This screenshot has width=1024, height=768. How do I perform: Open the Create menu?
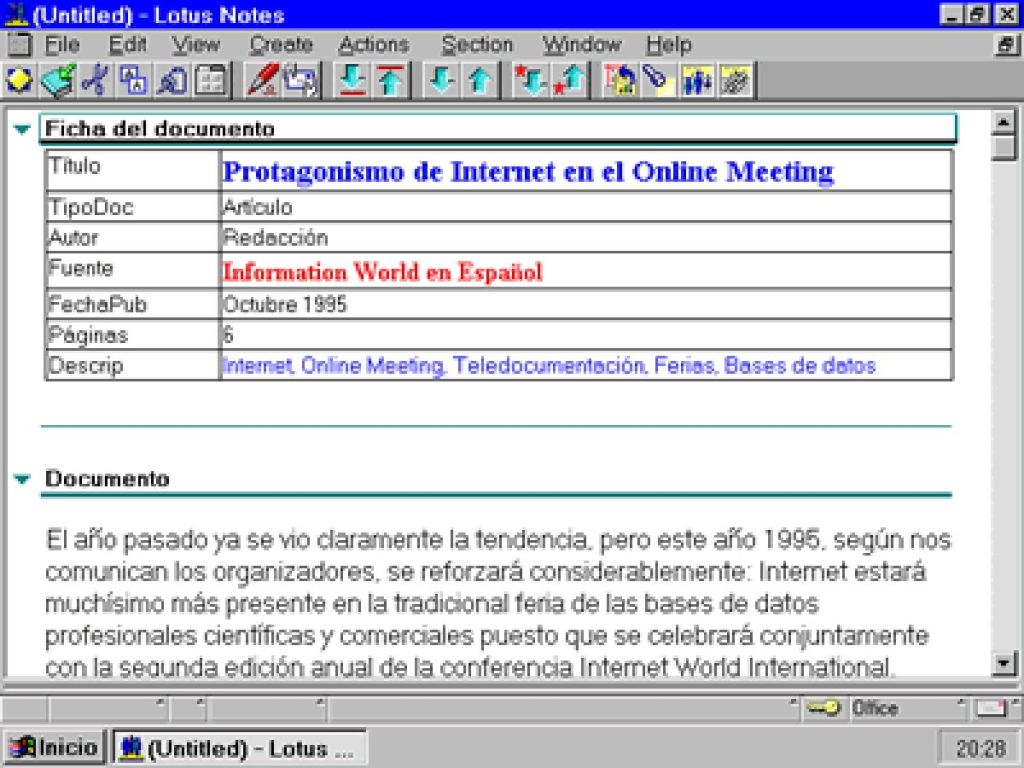(280, 44)
